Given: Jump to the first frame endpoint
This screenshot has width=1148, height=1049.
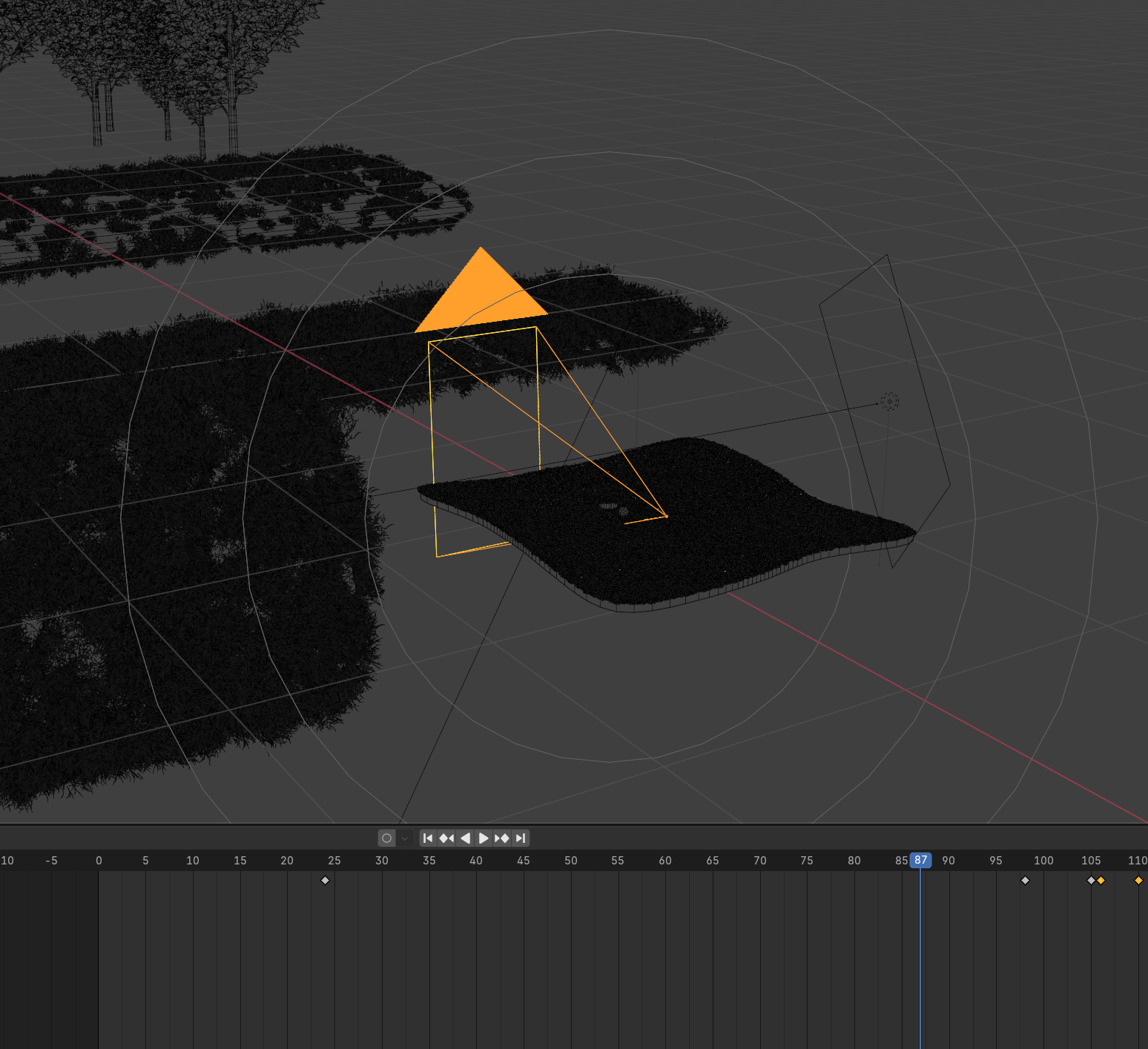Looking at the screenshot, I should tap(428, 838).
